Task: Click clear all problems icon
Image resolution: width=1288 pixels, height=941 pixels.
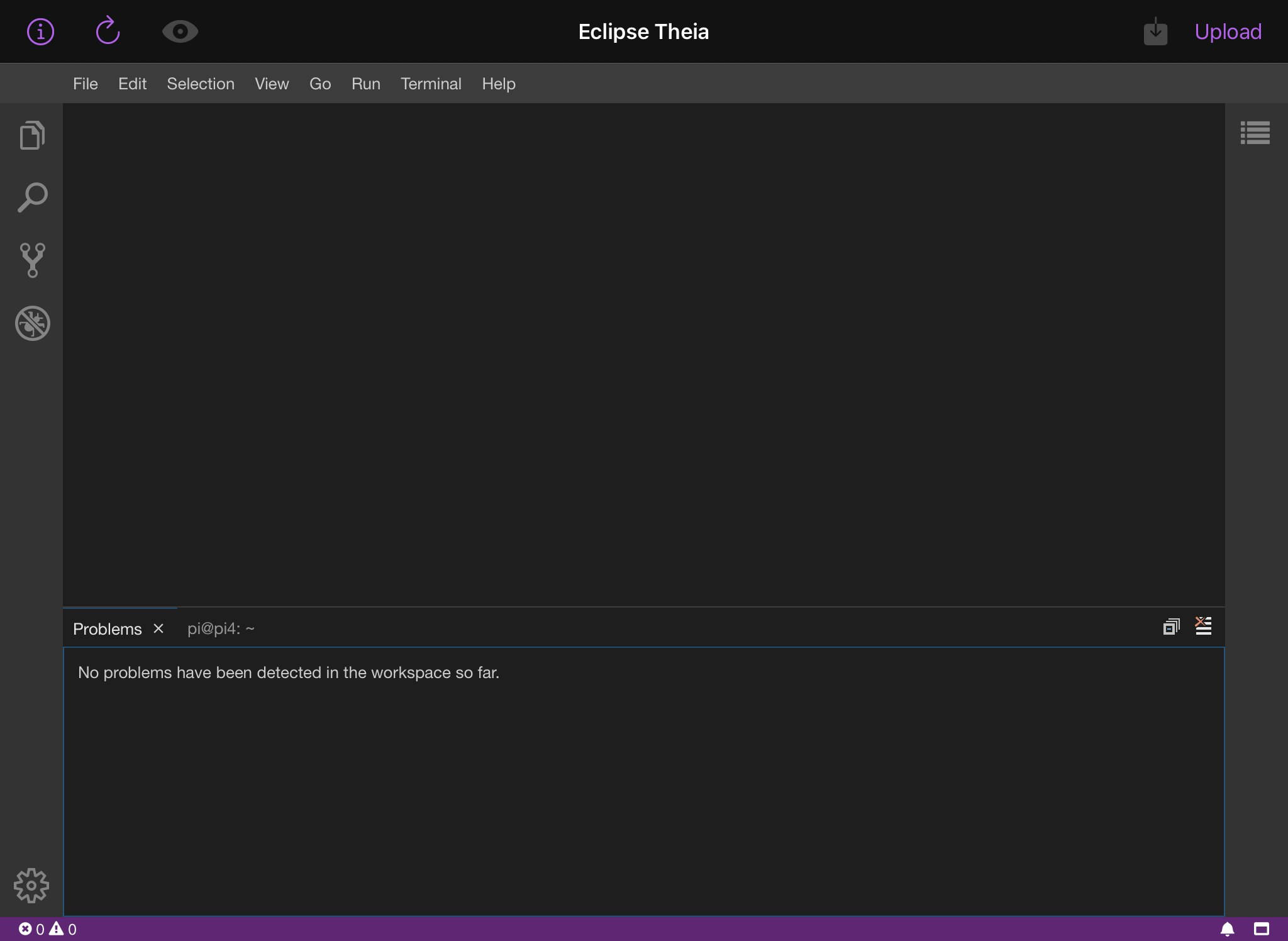Action: click(x=1203, y=626)
